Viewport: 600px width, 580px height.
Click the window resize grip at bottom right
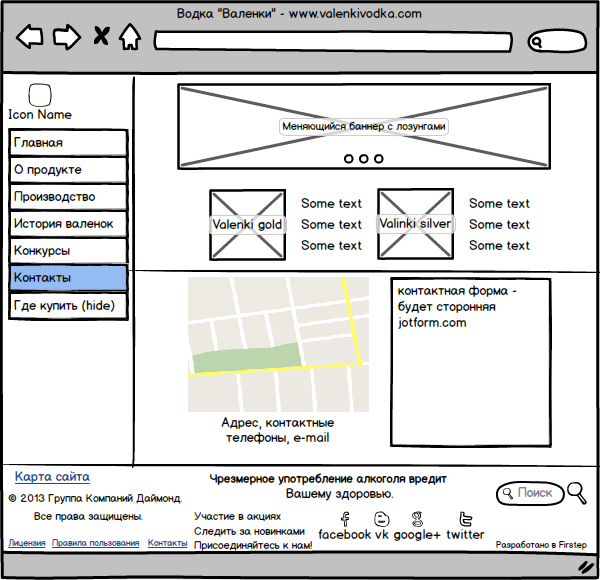coord(585,567)
